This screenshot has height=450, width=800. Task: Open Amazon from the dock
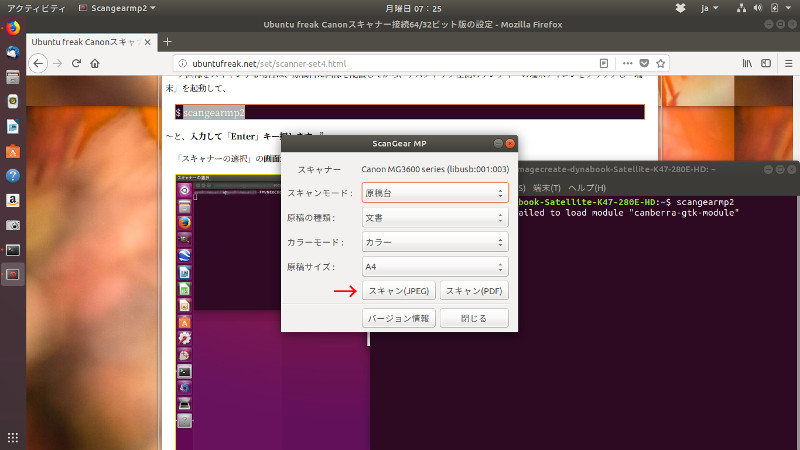[13, 200]
